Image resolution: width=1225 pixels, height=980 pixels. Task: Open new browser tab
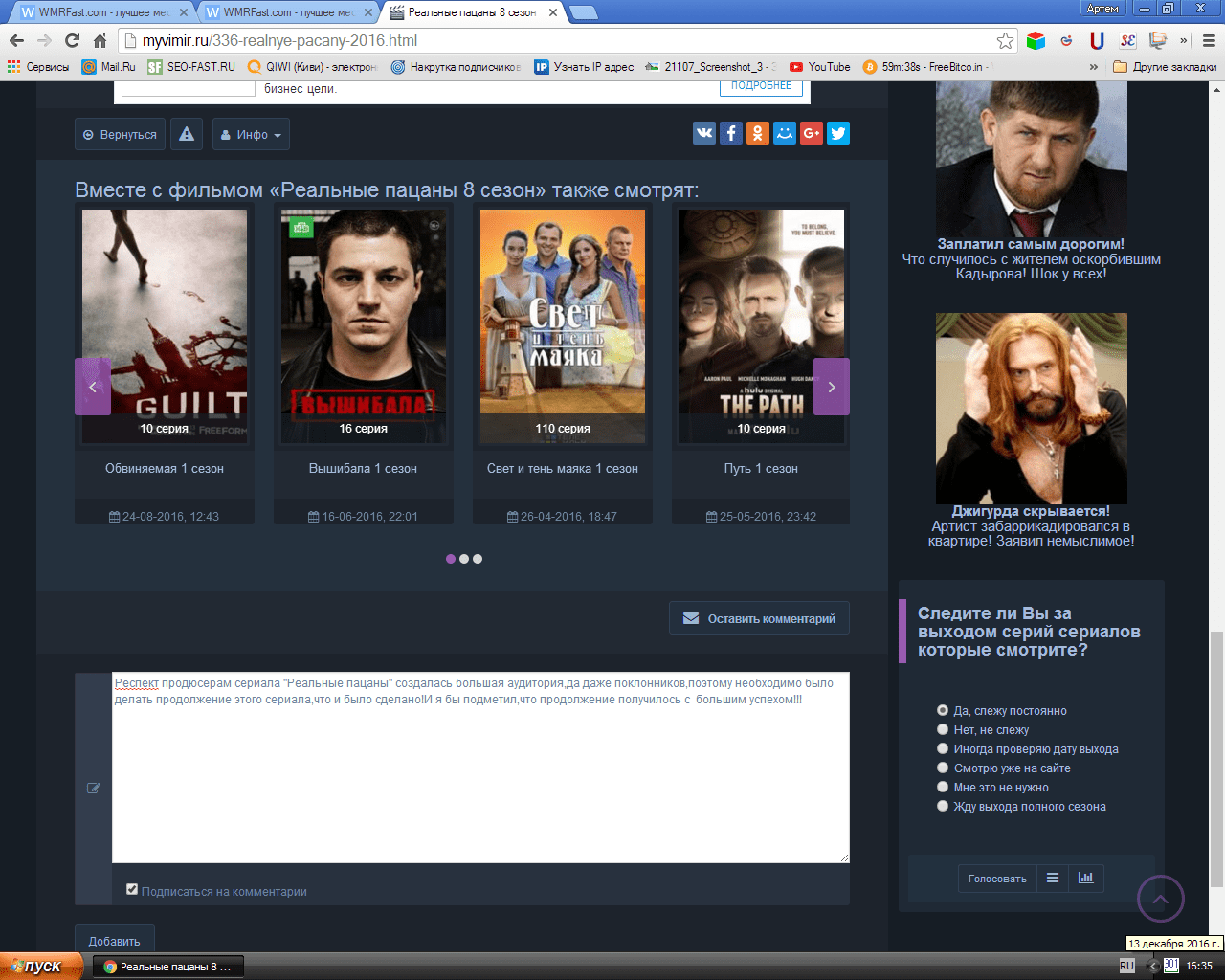(583, 12)
